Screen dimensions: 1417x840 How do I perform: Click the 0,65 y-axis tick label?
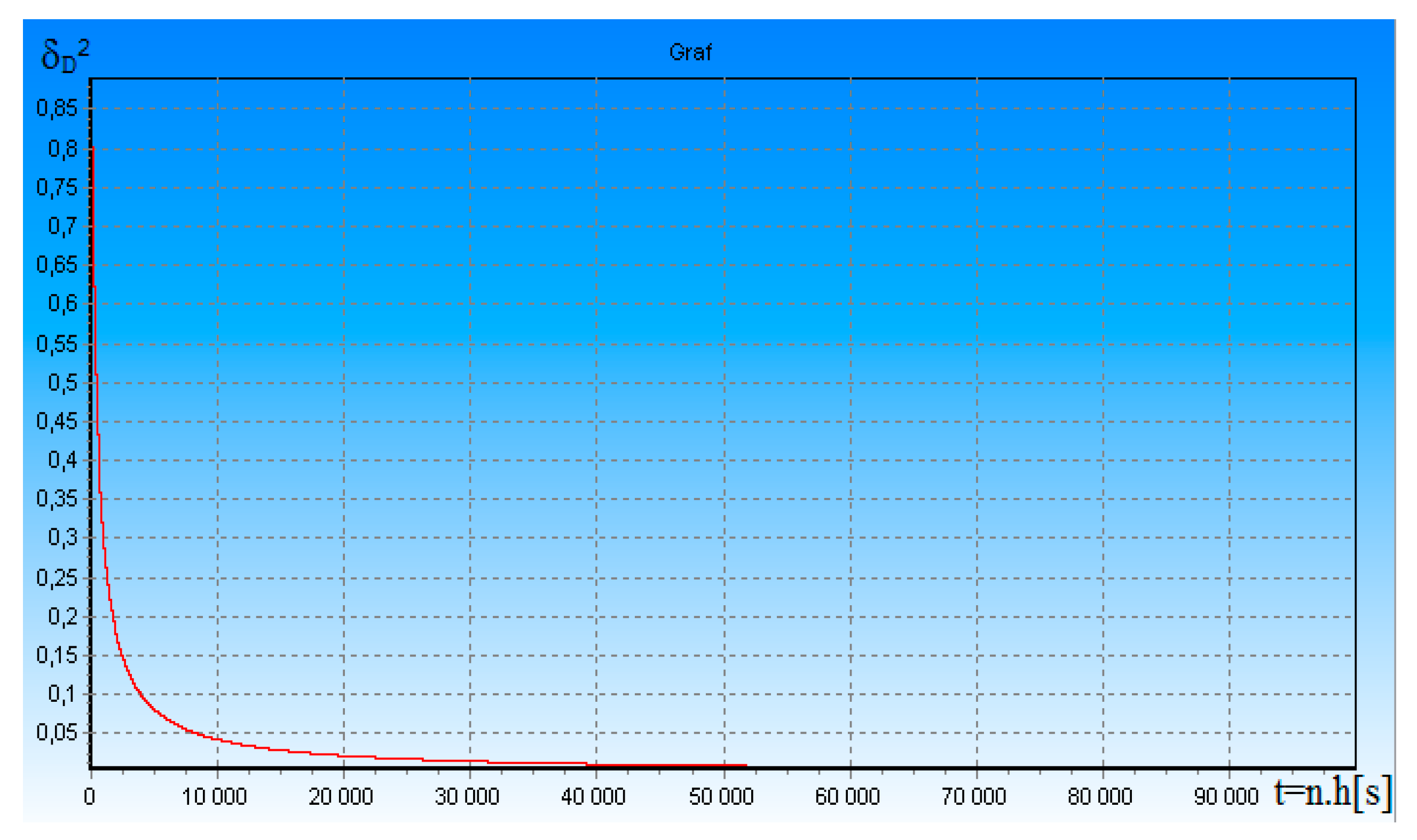57,264
